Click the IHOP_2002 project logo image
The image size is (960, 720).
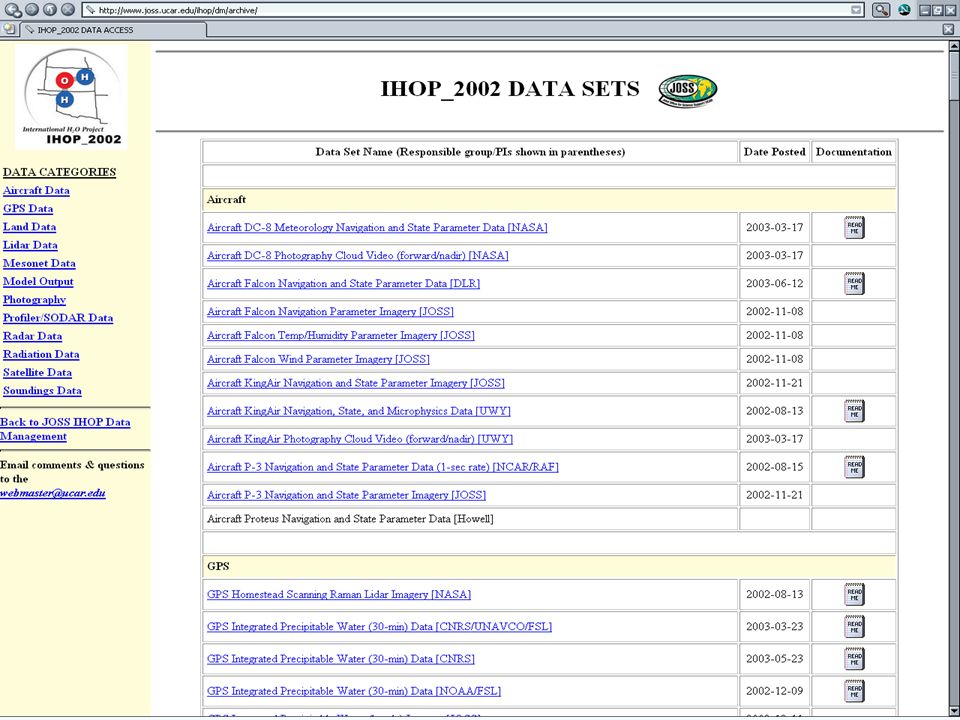72,97
